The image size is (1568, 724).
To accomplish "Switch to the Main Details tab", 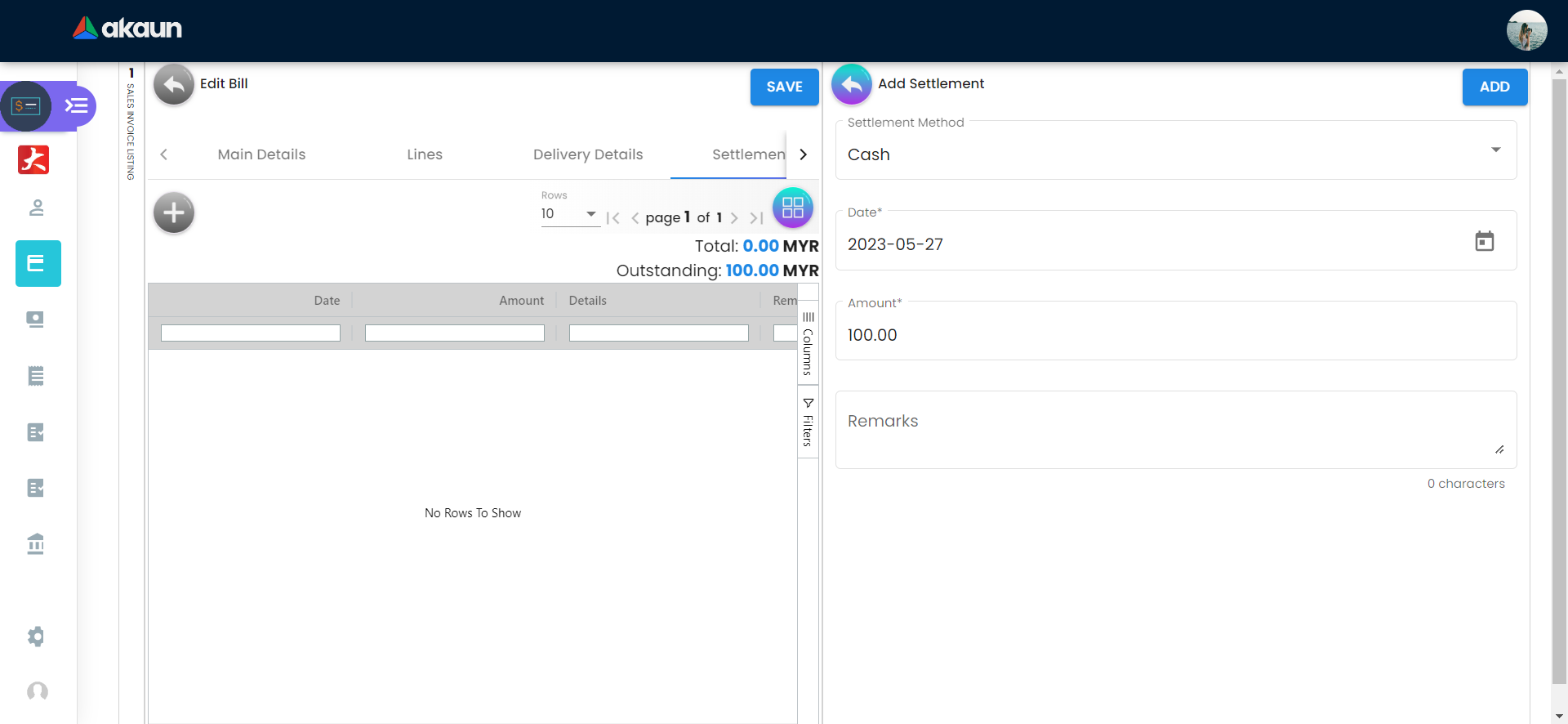I will click(x=261, y=154).
